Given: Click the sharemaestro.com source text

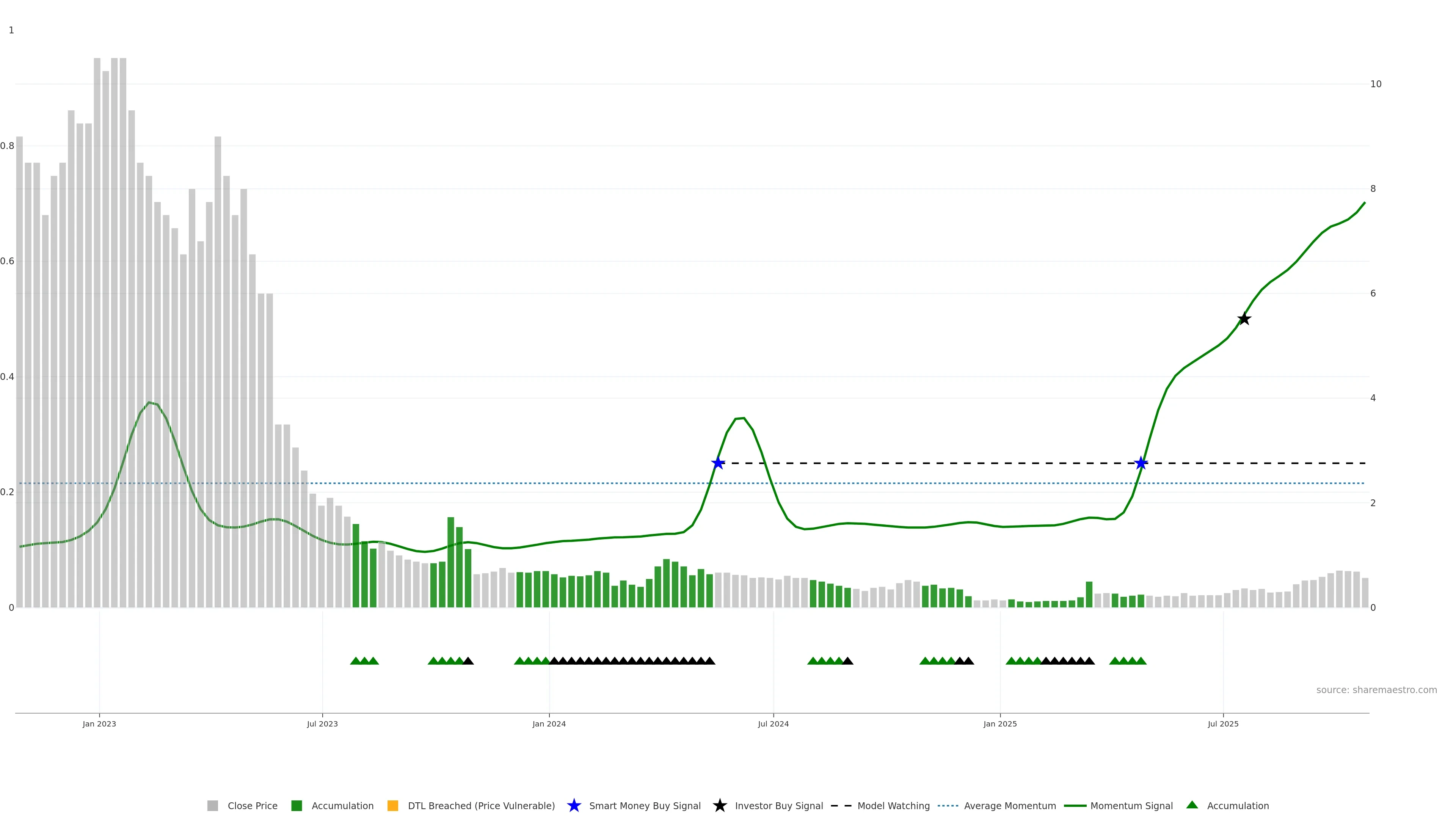Looking at the screenshot, I should pos(1376,690).
